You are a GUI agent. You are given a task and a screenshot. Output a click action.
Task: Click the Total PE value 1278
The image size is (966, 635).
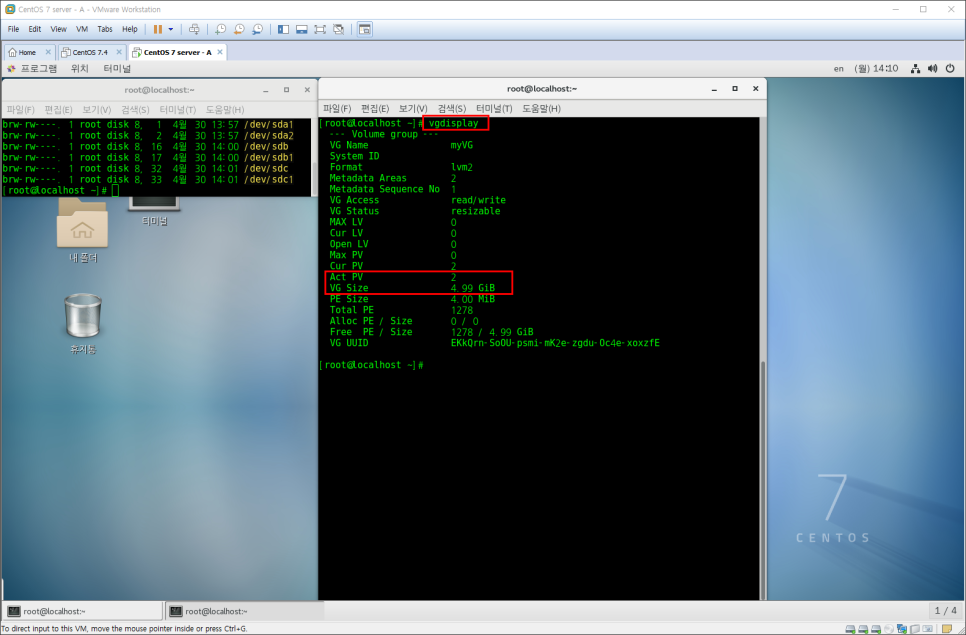[x=461, y=310]
